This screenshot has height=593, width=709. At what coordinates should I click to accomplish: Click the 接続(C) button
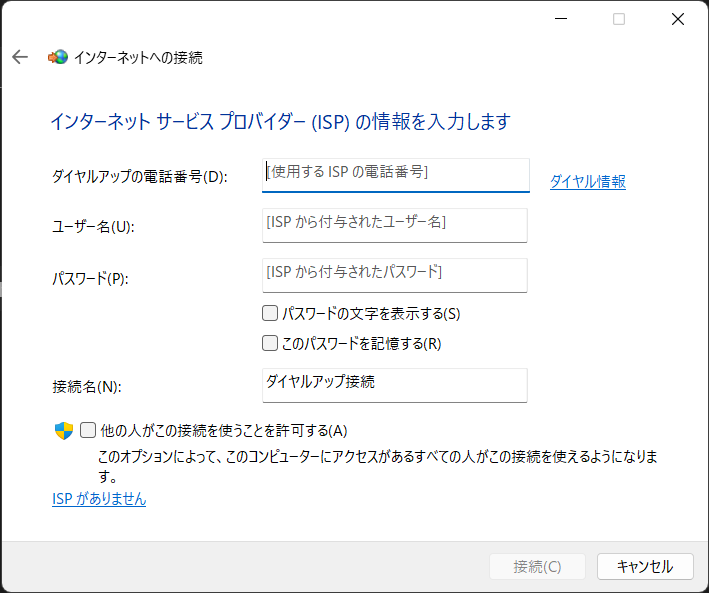537,566
